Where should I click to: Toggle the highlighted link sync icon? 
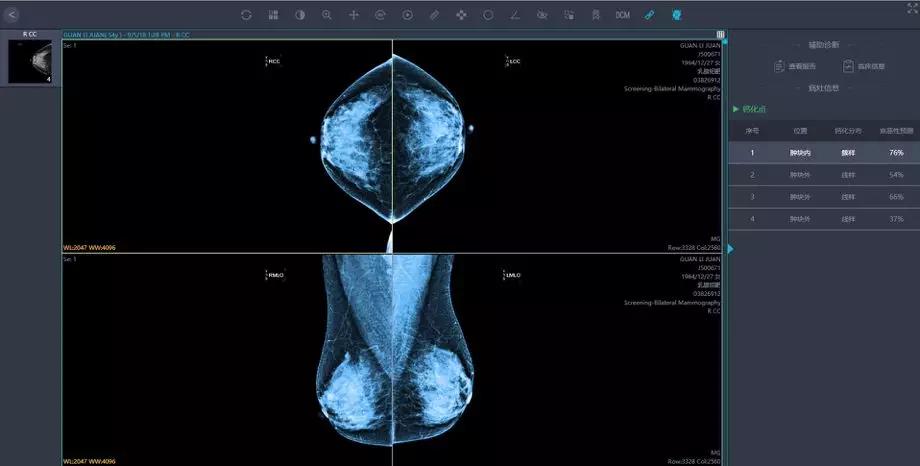[649, 15]
